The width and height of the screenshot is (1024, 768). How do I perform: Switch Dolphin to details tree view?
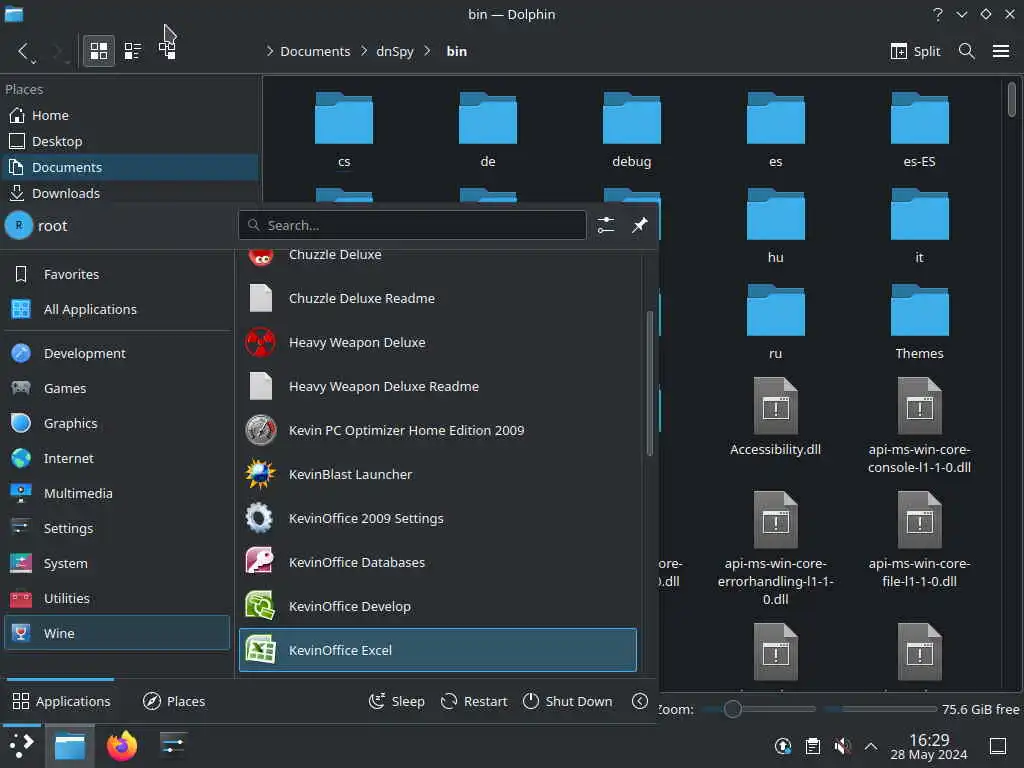167,51
